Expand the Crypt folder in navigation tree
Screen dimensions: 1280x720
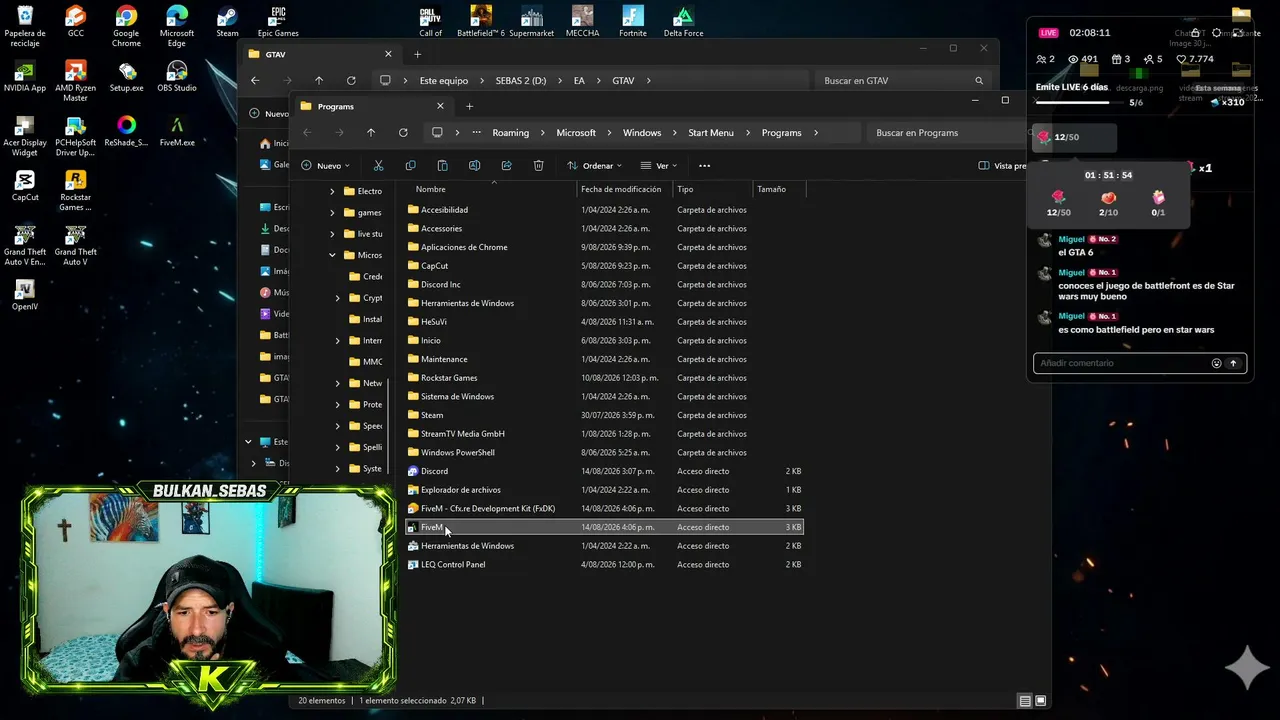click(x=337, y=298)
